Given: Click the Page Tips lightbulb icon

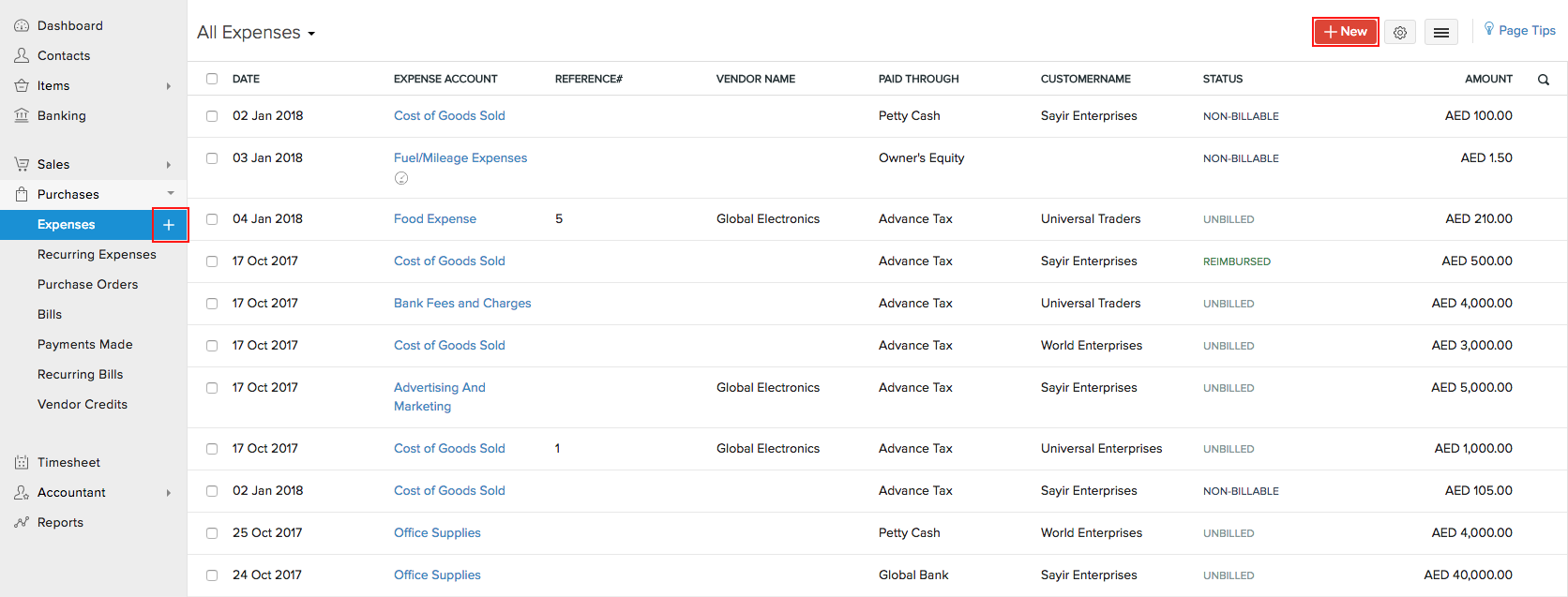Looking at the screenshot, I should pyautogui.click(x=1489, y=29).
